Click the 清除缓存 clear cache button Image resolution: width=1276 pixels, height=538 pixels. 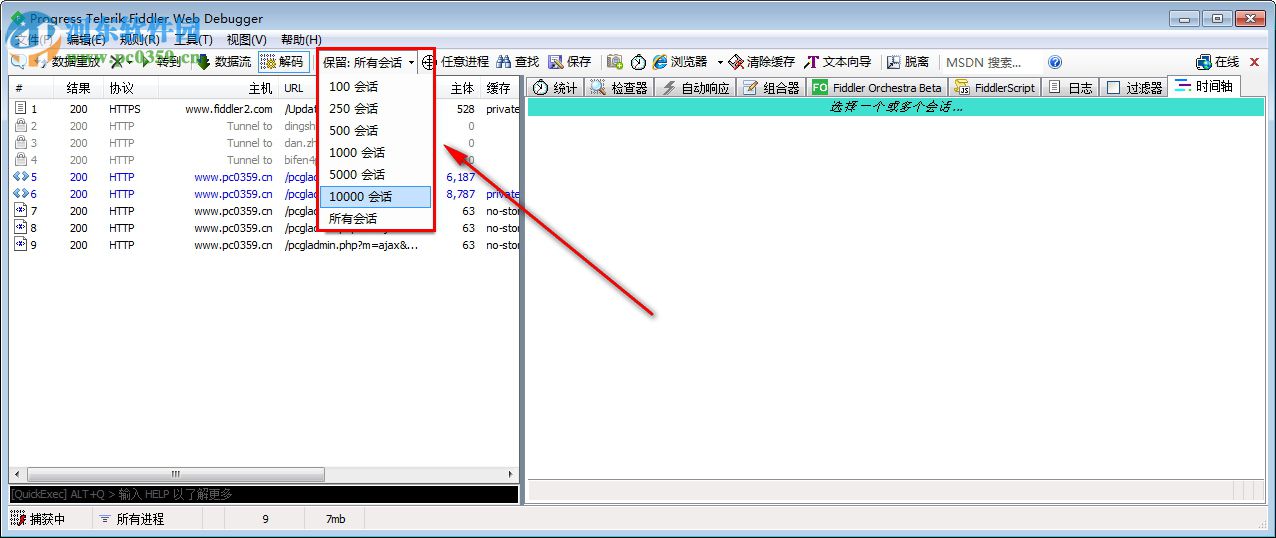tap(761, 62)
